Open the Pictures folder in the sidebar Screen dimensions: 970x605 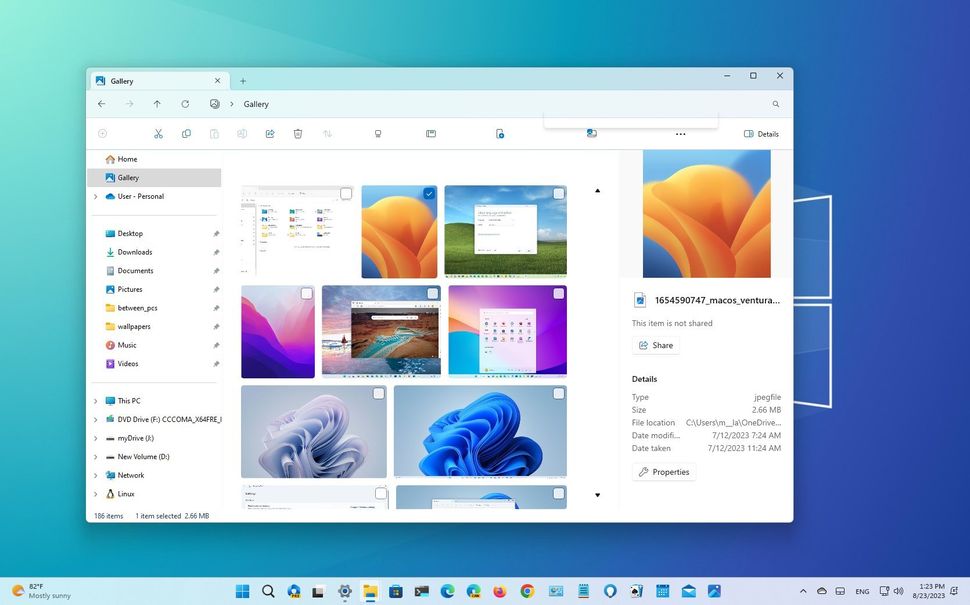[x=131, y=289]
